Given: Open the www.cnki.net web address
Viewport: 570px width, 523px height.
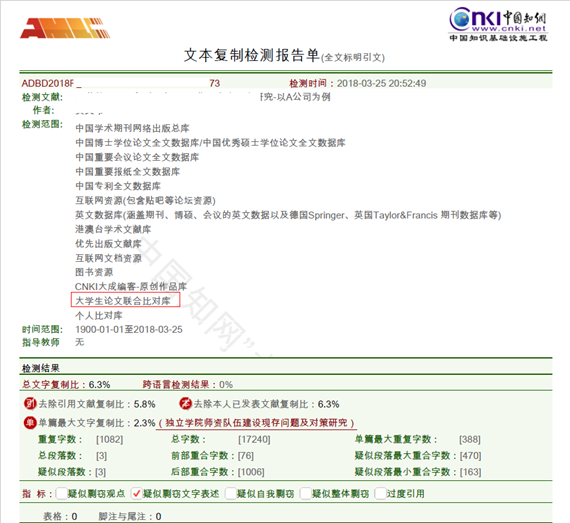Looking at the screenshot, I should click(x=509, y=28).
